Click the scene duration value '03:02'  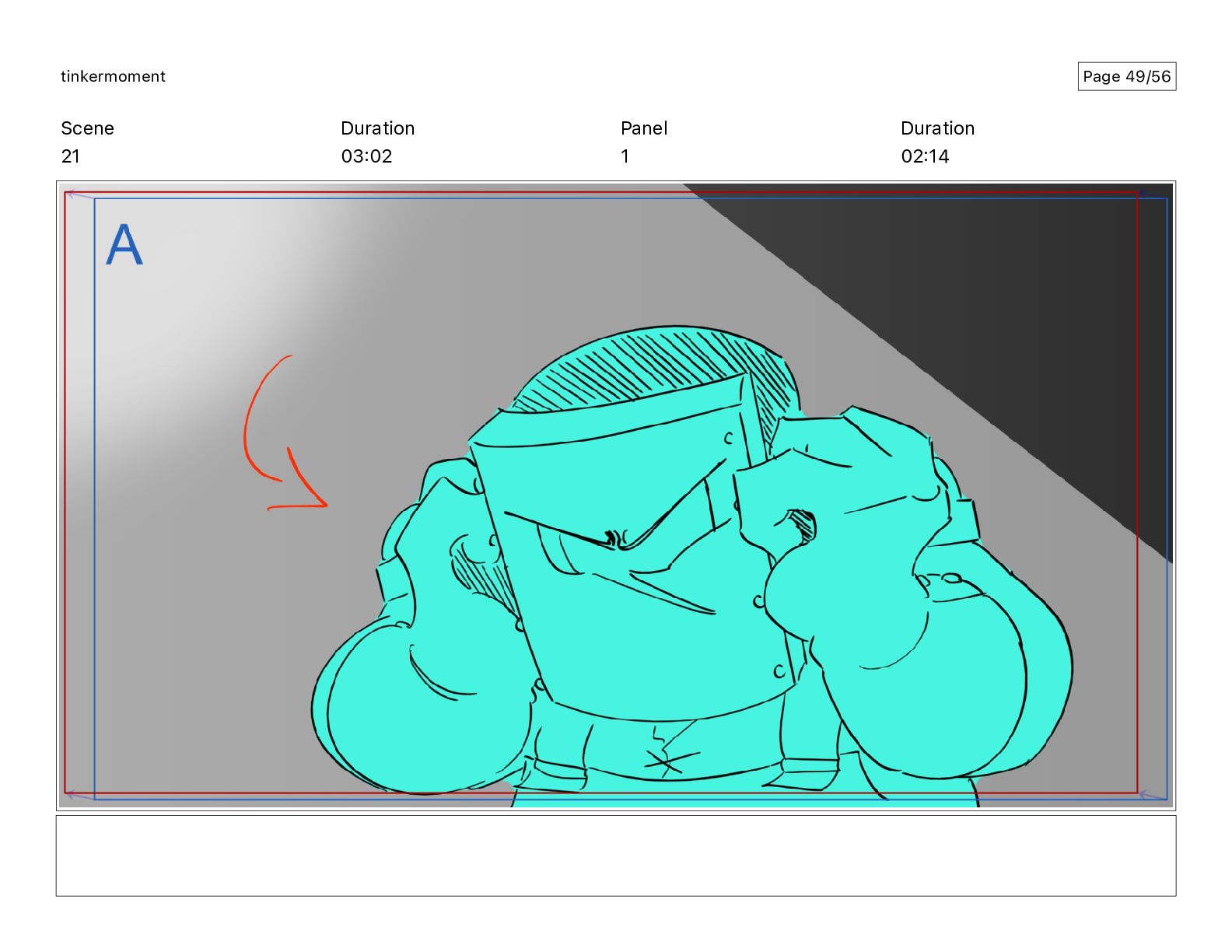pos(366,156)
